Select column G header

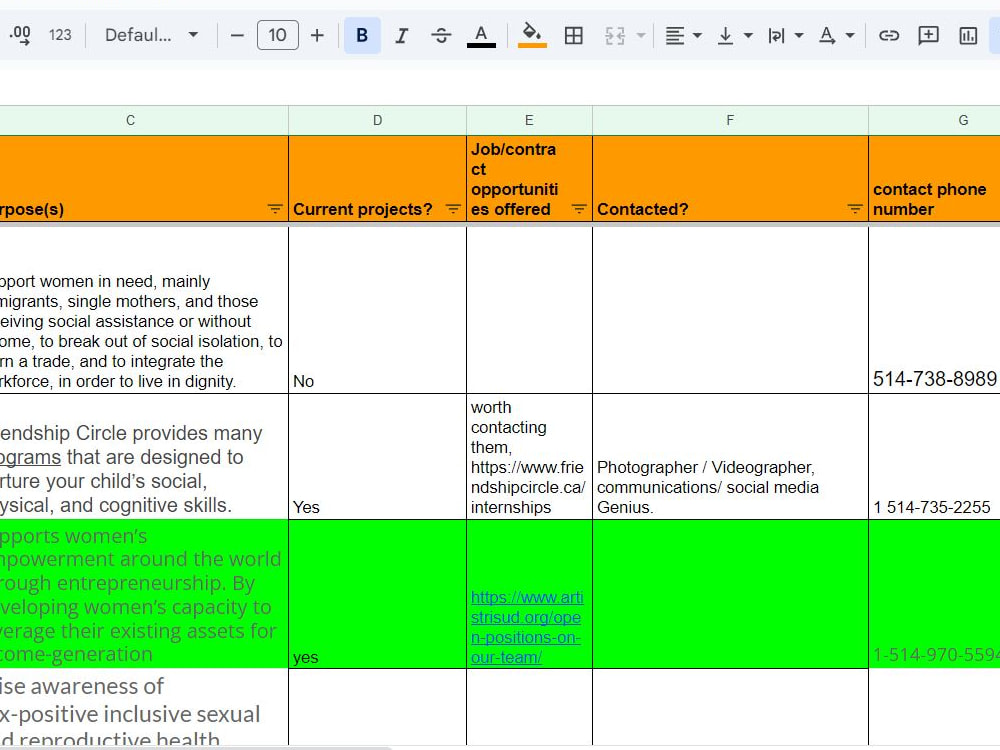(934, 120)
